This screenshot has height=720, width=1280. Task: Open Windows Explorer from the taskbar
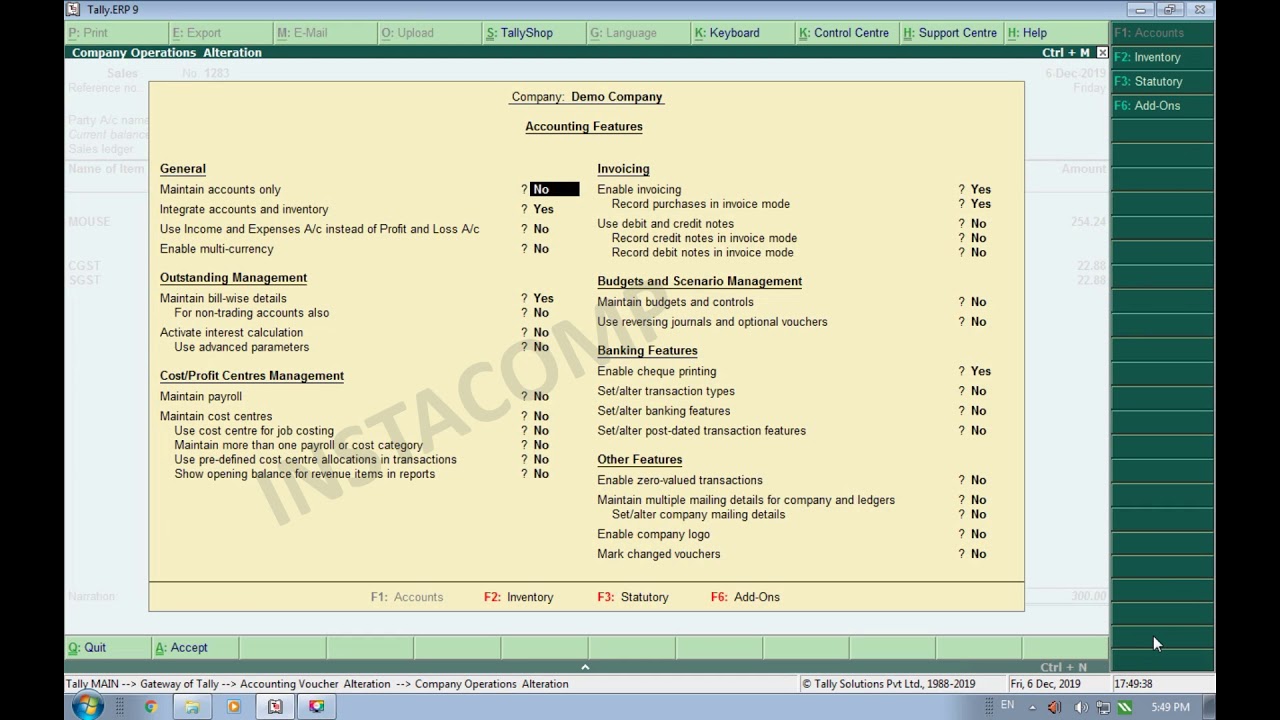(x=192, y=707)
